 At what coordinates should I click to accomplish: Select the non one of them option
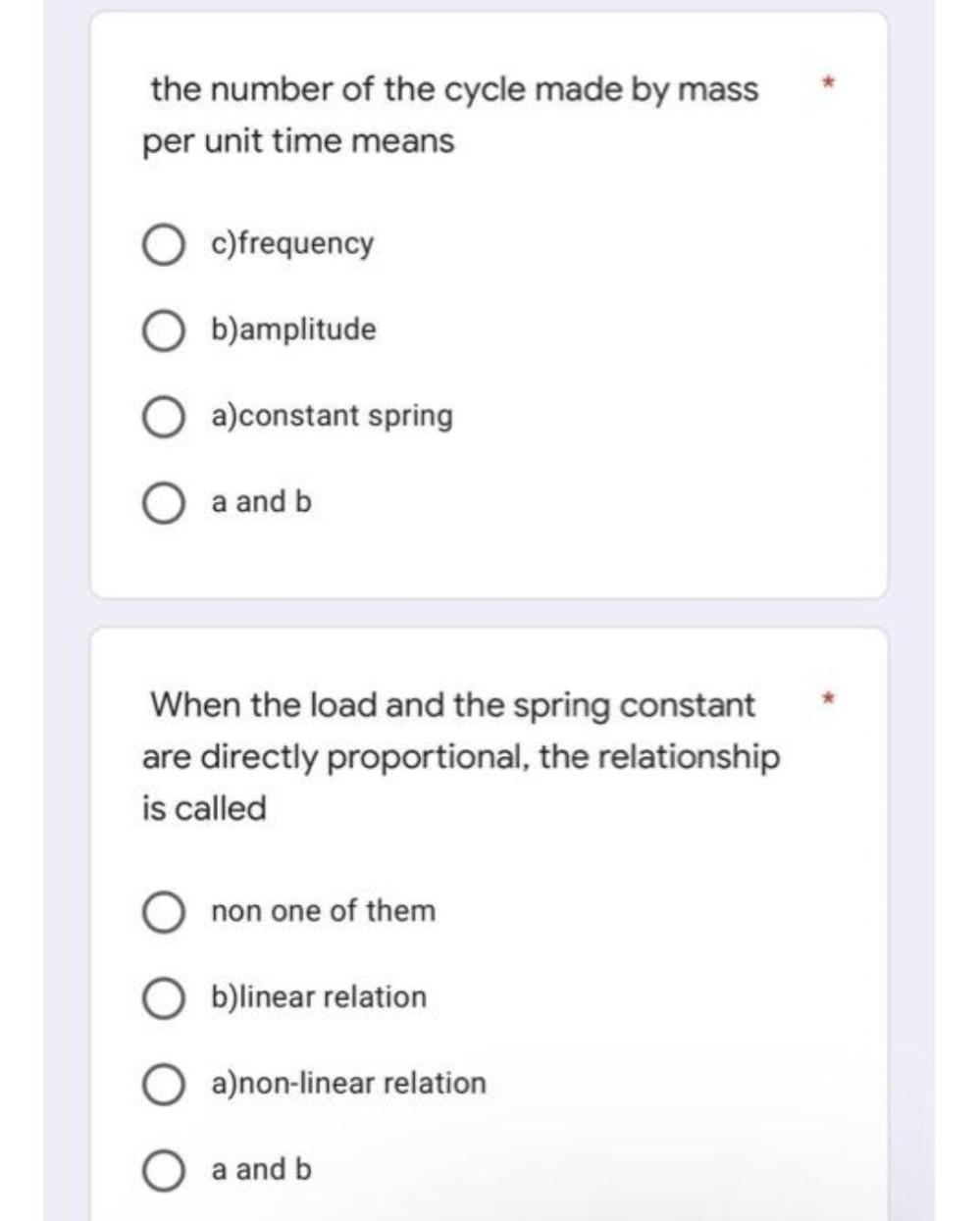pos(165,912)
